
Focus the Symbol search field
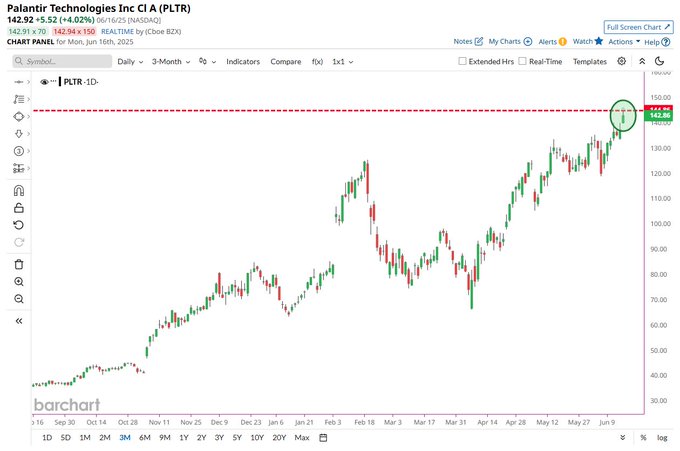62,61
